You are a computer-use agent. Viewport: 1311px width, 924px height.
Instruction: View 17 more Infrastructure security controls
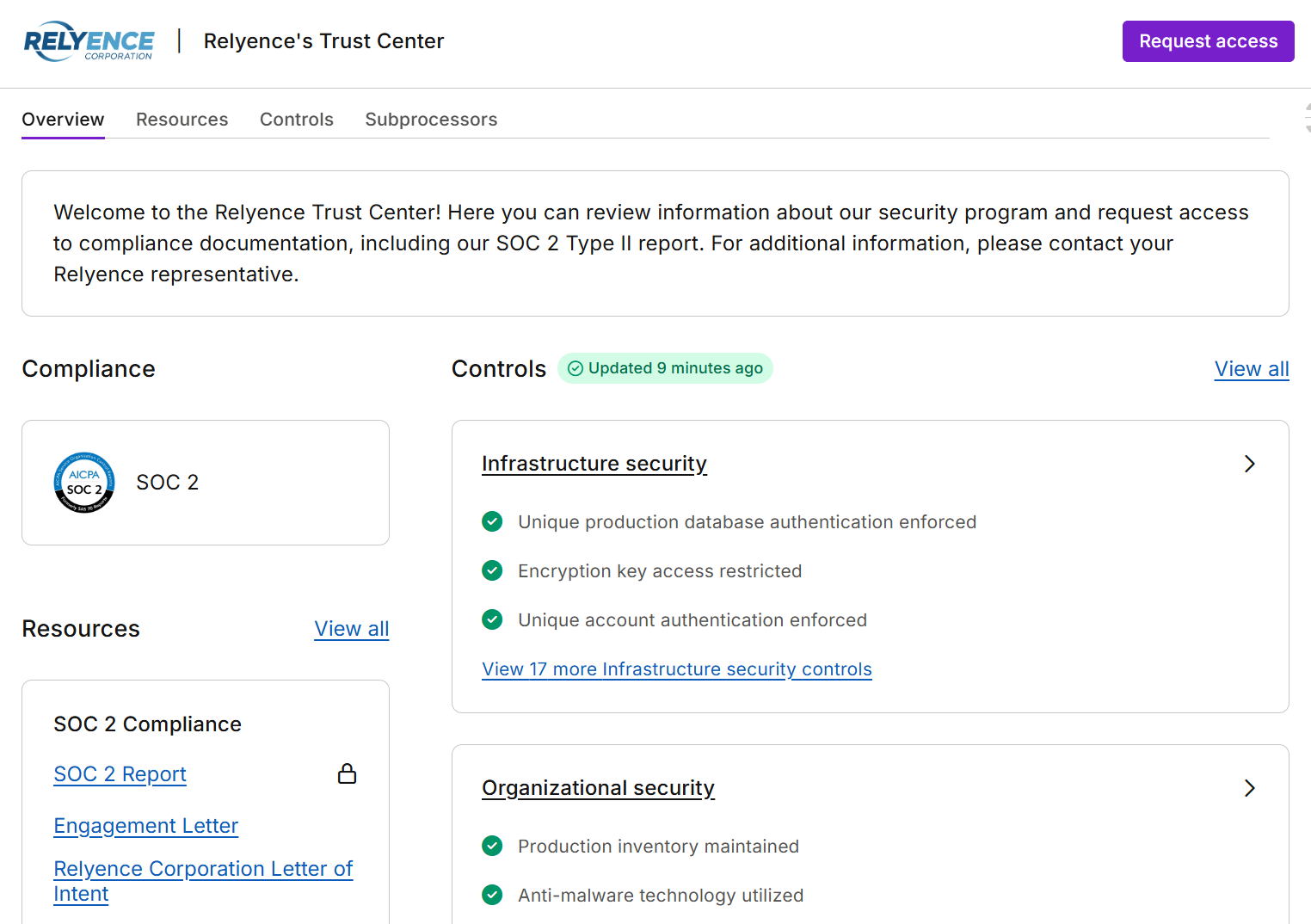677,669
